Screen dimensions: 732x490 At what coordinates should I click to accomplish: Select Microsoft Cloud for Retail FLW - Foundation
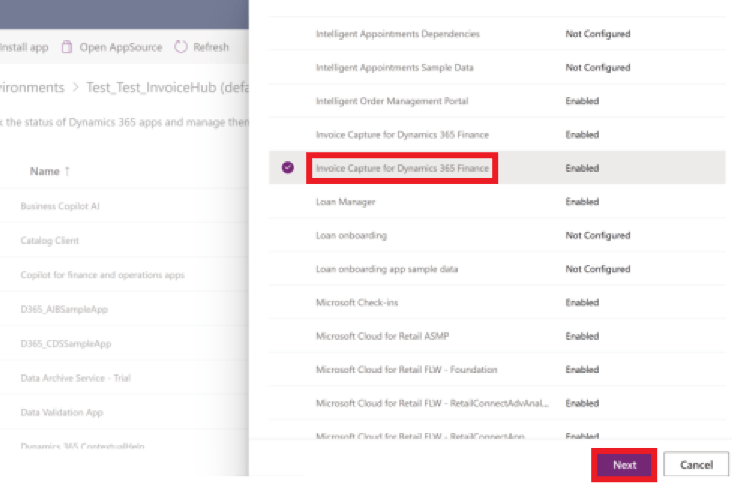click(406, 370)
